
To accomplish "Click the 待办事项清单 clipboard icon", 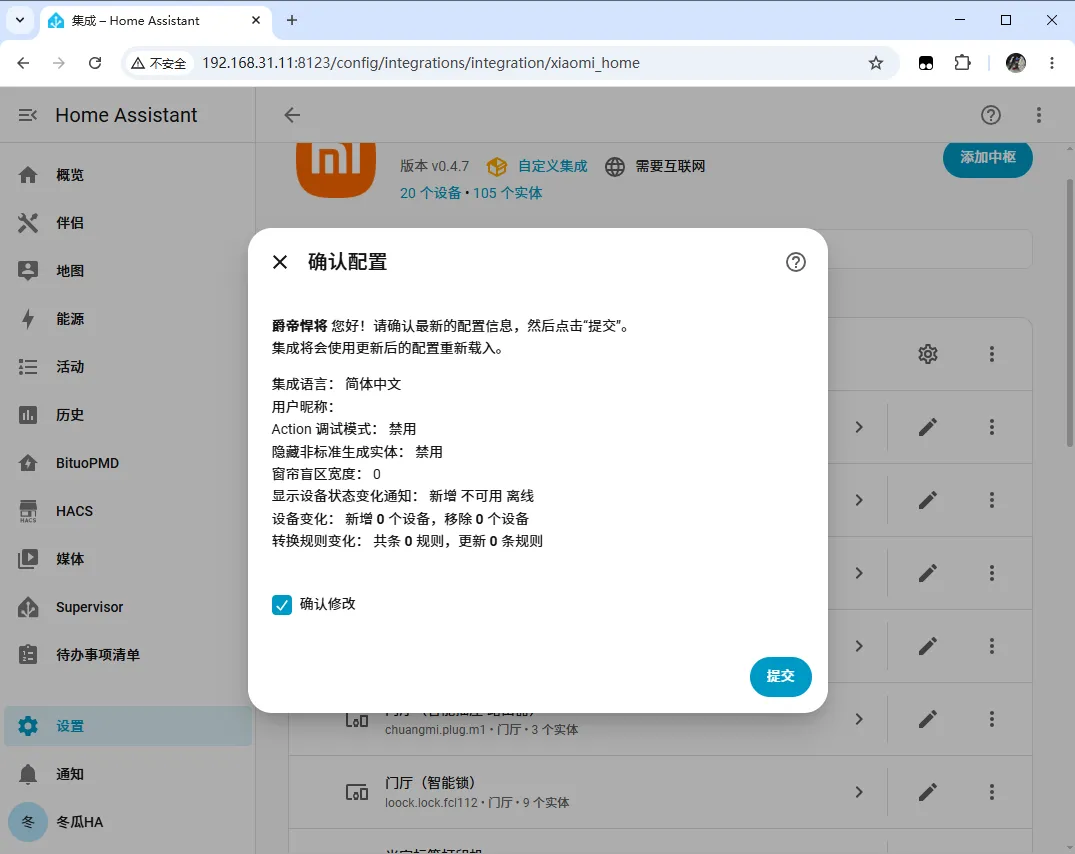I will tap(28, 655).
